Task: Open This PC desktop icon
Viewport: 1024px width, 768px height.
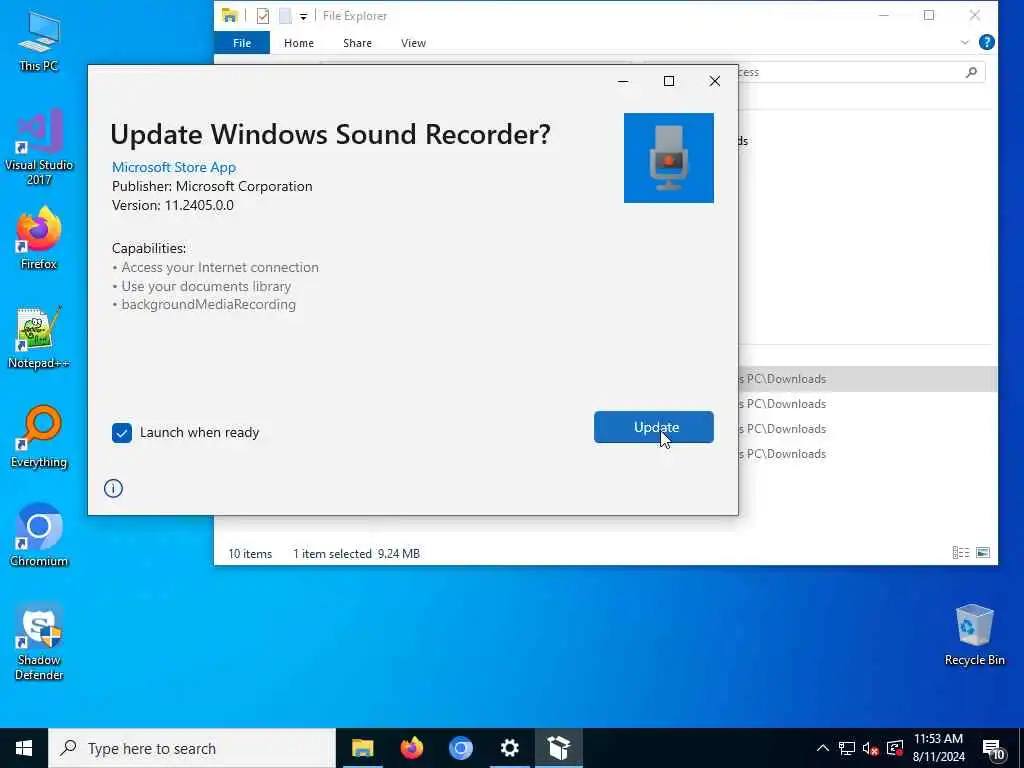Action: click(x=39, y=40)
